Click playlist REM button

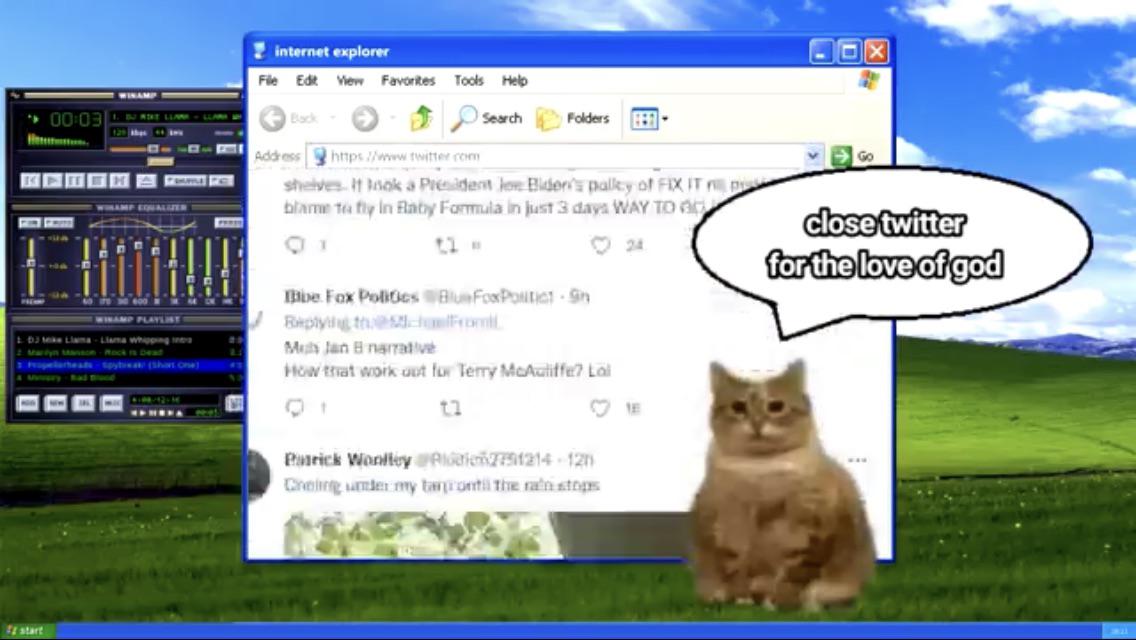[x=55, y=403]
